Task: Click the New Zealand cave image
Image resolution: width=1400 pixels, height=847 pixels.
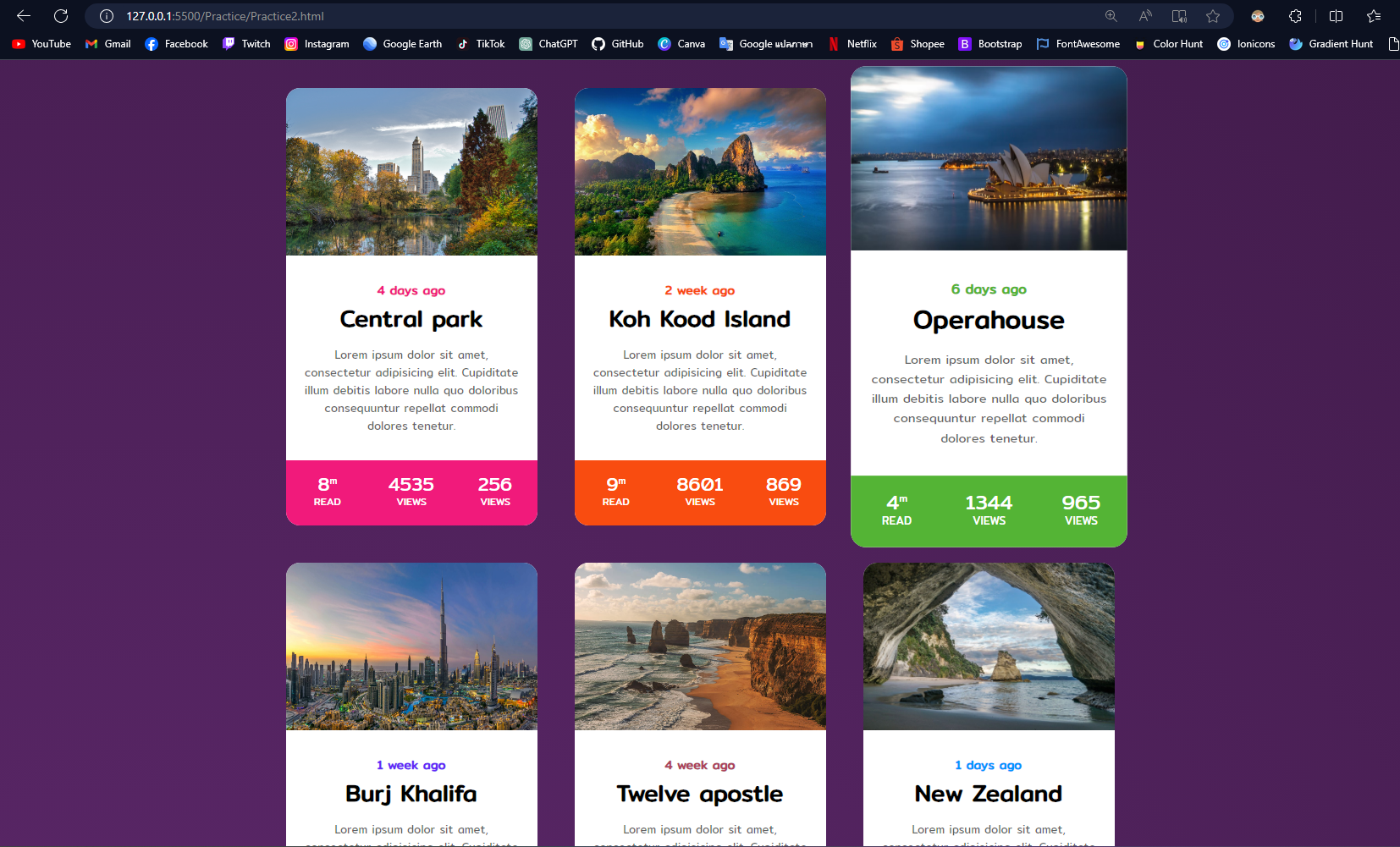Action: click(x=989, y=646)
